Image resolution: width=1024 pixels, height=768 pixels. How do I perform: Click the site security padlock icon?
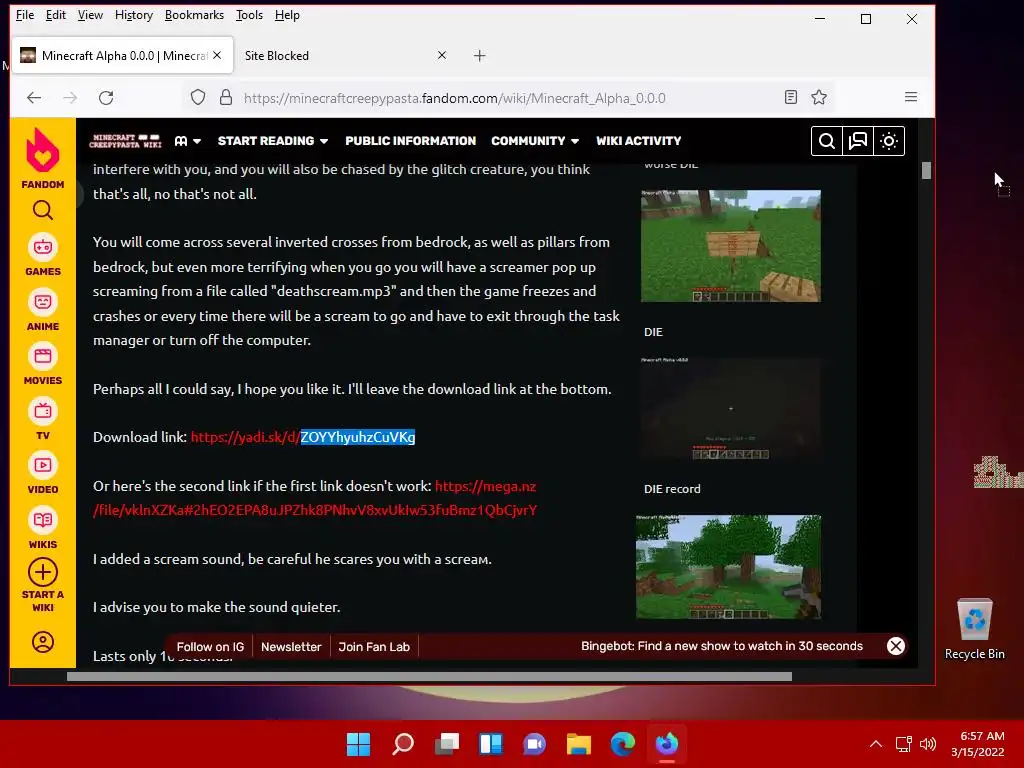click(226, 98)
